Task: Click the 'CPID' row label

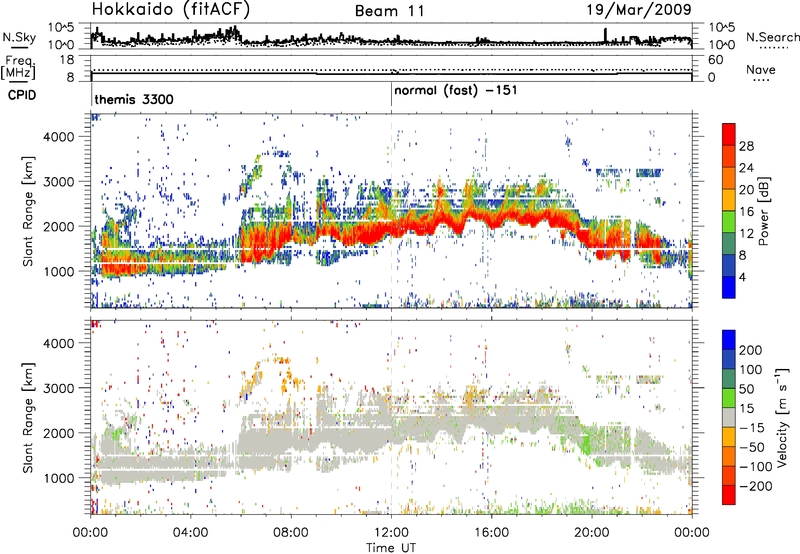Action: [22, 95]
